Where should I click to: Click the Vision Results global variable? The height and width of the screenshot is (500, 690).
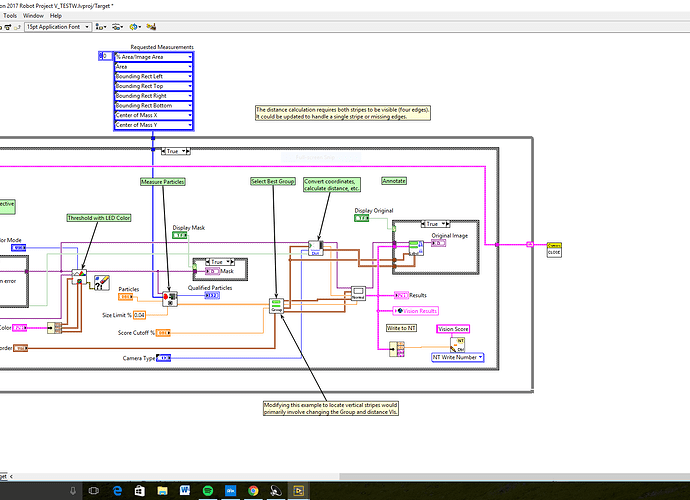(416, 311)
